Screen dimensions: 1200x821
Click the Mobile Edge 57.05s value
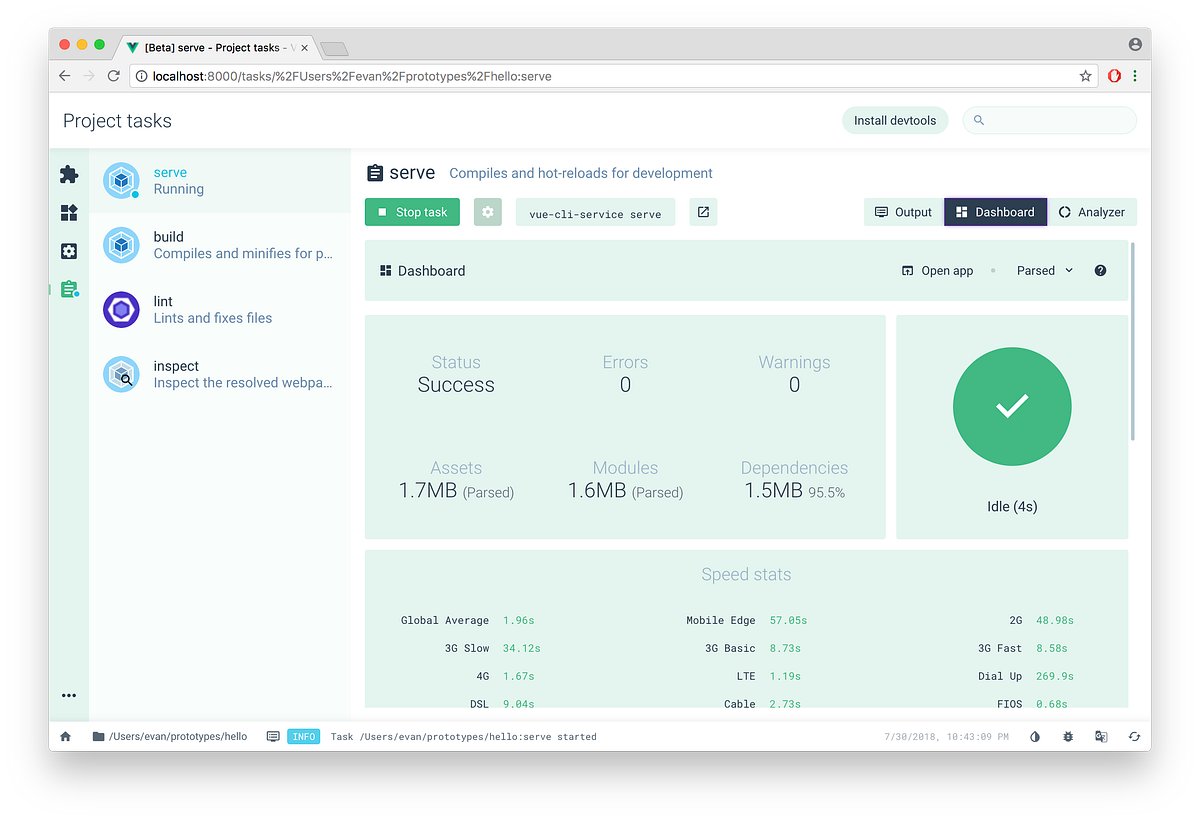coord(788,620)
